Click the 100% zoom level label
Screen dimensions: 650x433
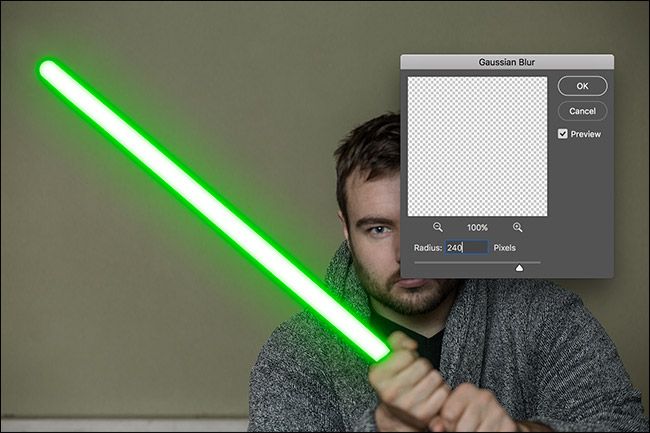pyautogui.click(x=477, y=227)
